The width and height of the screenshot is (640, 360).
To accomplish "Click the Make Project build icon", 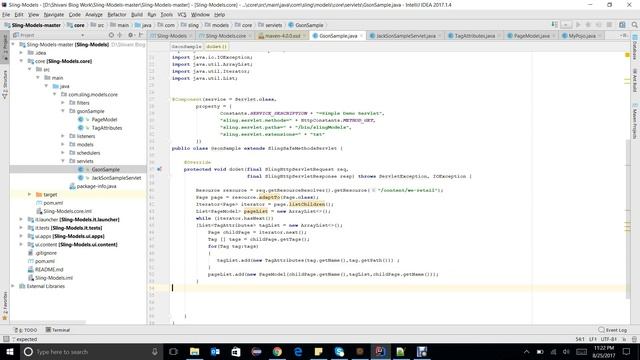I will [554, 25].
